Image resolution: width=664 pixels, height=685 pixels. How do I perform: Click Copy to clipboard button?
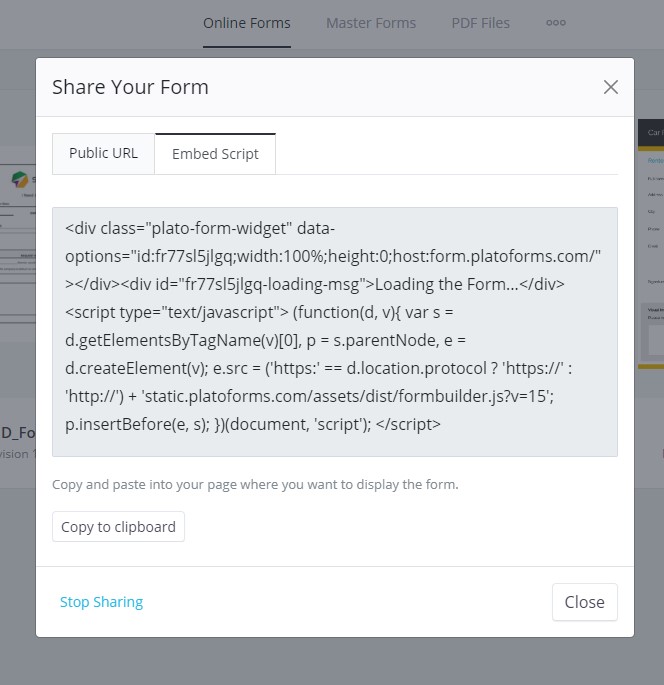pos(118,527)
